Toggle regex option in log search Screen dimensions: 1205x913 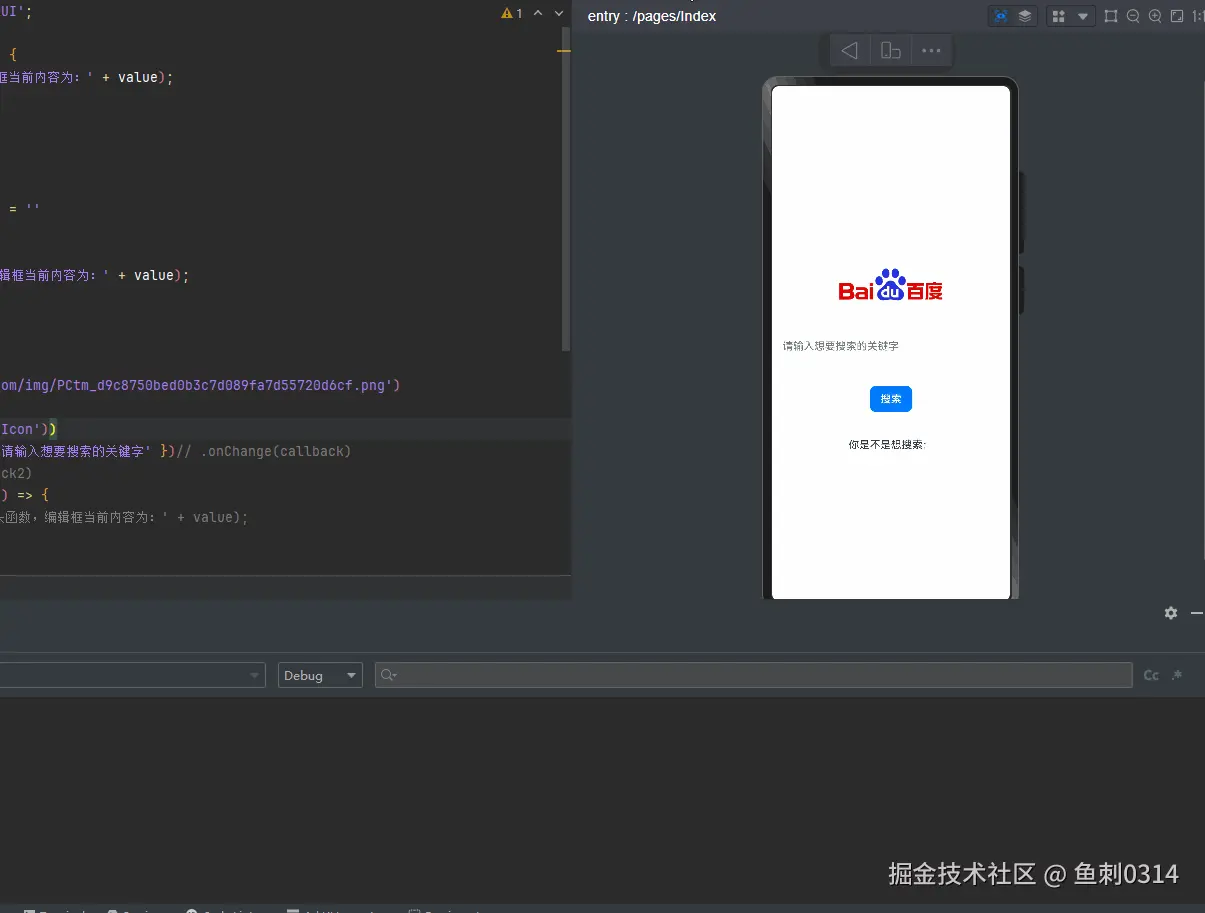[x=1177, y=676]
